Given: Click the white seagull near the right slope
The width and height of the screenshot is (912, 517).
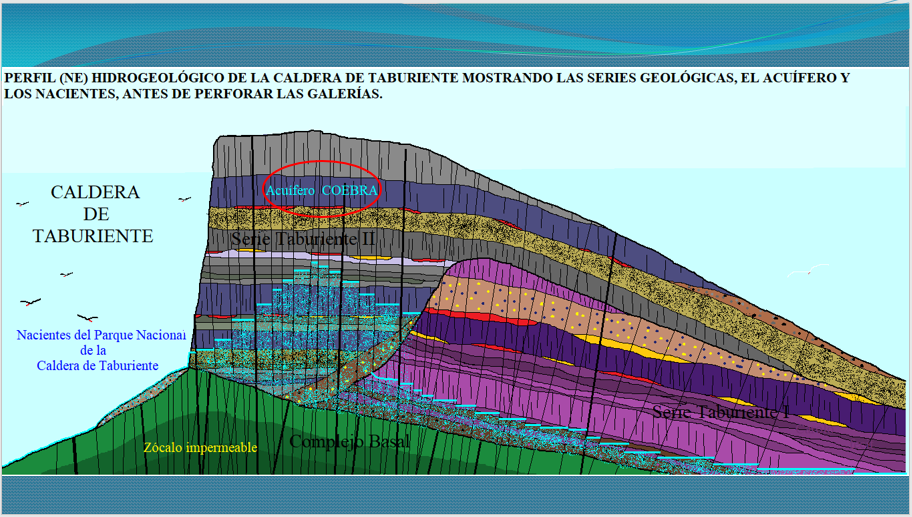Looking at the screenshot, I should click(x=808, y=270).
